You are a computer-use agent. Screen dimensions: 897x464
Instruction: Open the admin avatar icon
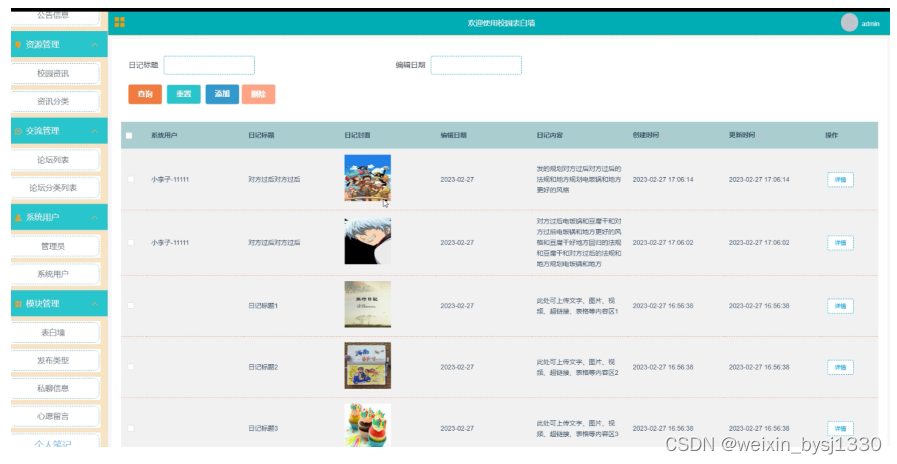pos(849,23)
